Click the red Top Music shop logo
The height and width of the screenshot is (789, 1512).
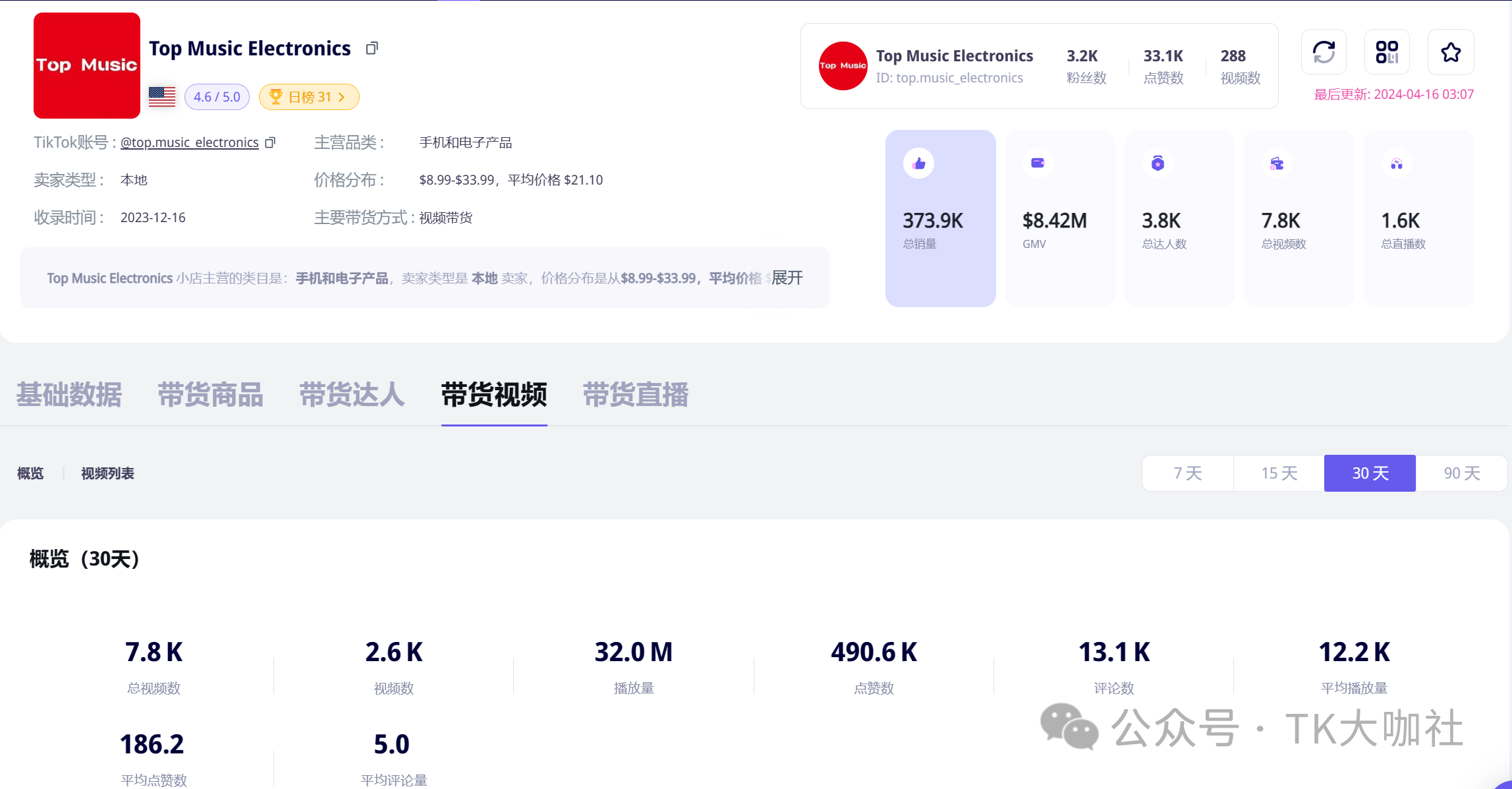coord(87,65)
